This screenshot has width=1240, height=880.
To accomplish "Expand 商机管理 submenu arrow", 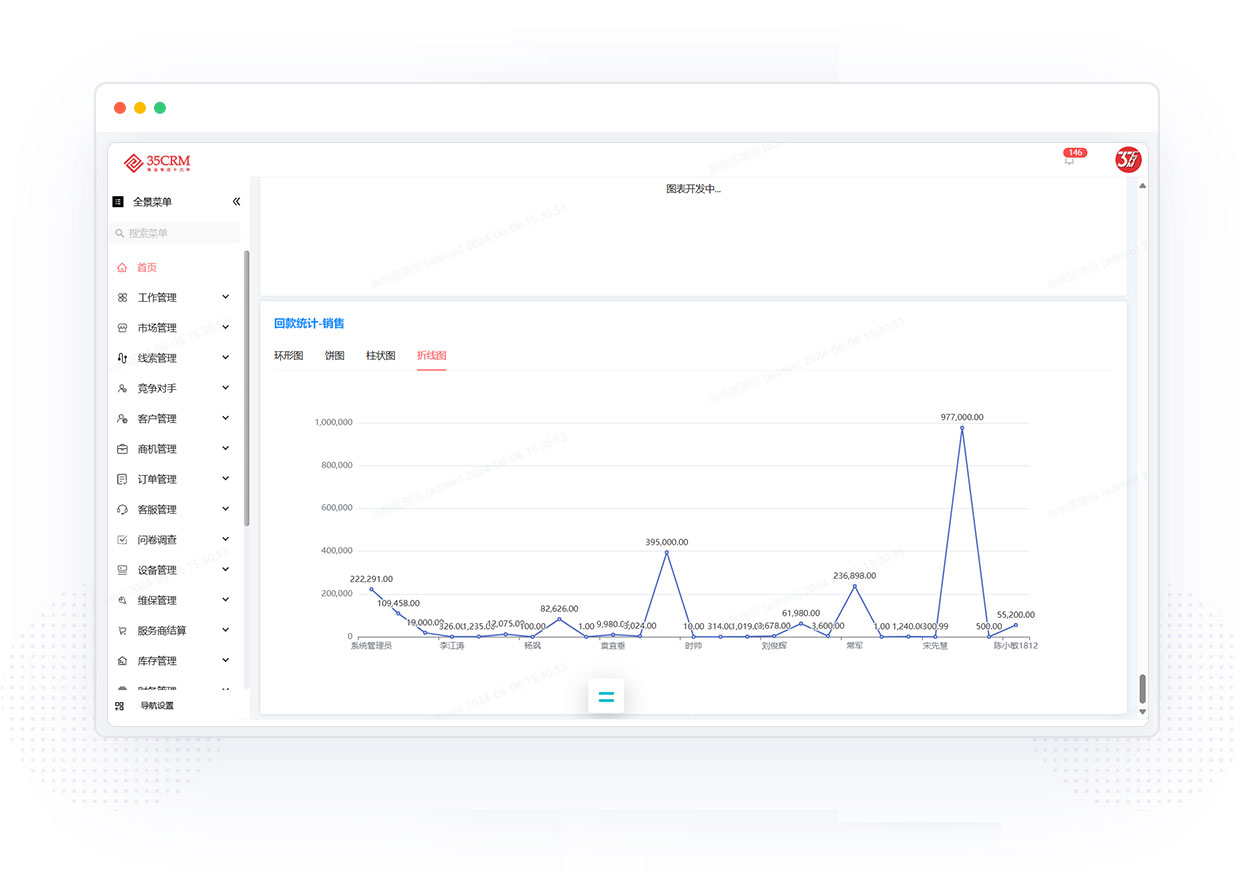I will [x=226, y=448].
